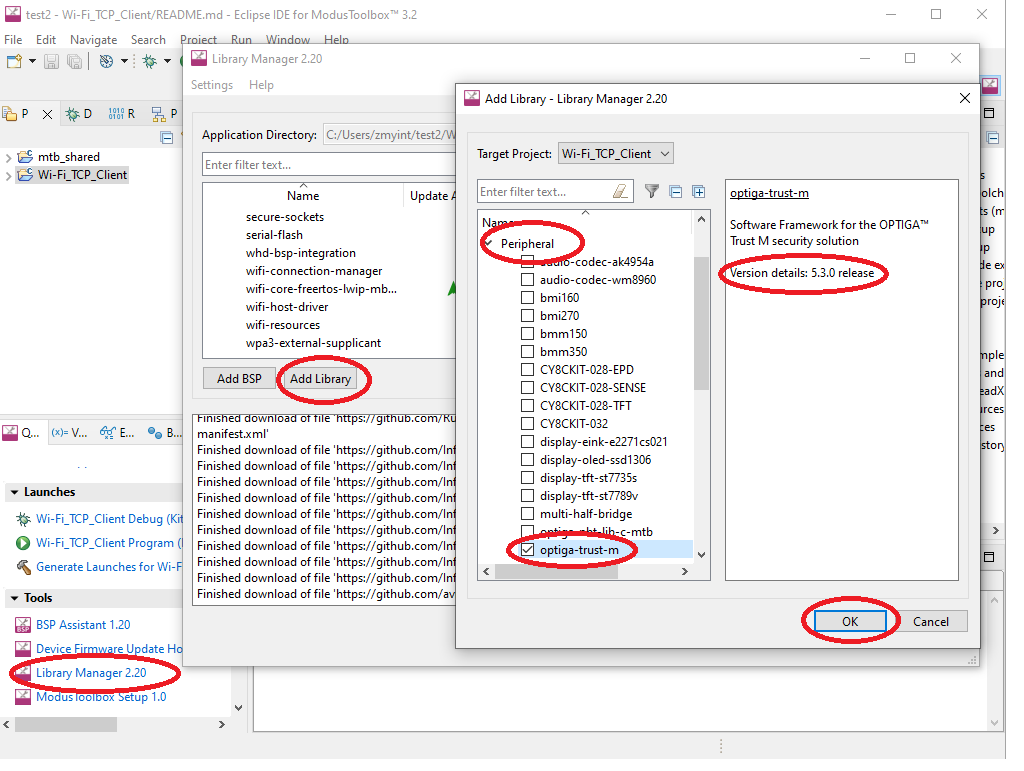The height and width of the screenshot is (771, 1024).
Task: Click the expand all tree icon
Action: pos(699,192)
